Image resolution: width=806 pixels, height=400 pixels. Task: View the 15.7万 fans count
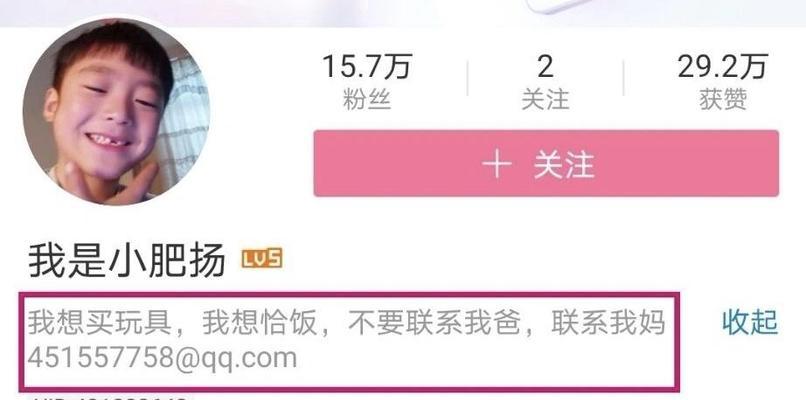tap(367, 67)
